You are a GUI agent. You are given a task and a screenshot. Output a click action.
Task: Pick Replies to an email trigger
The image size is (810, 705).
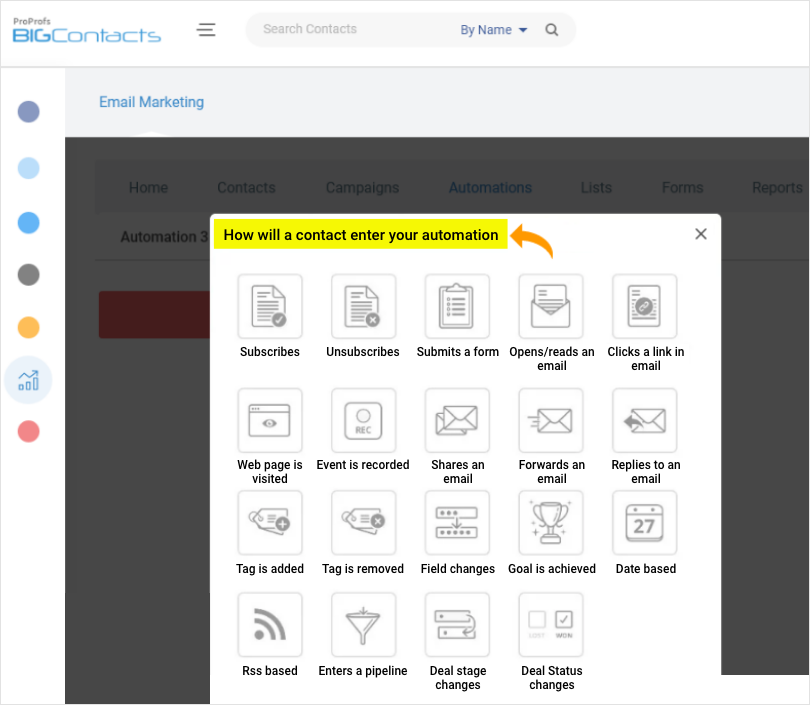pyautogui.click(x=645, y=420)
